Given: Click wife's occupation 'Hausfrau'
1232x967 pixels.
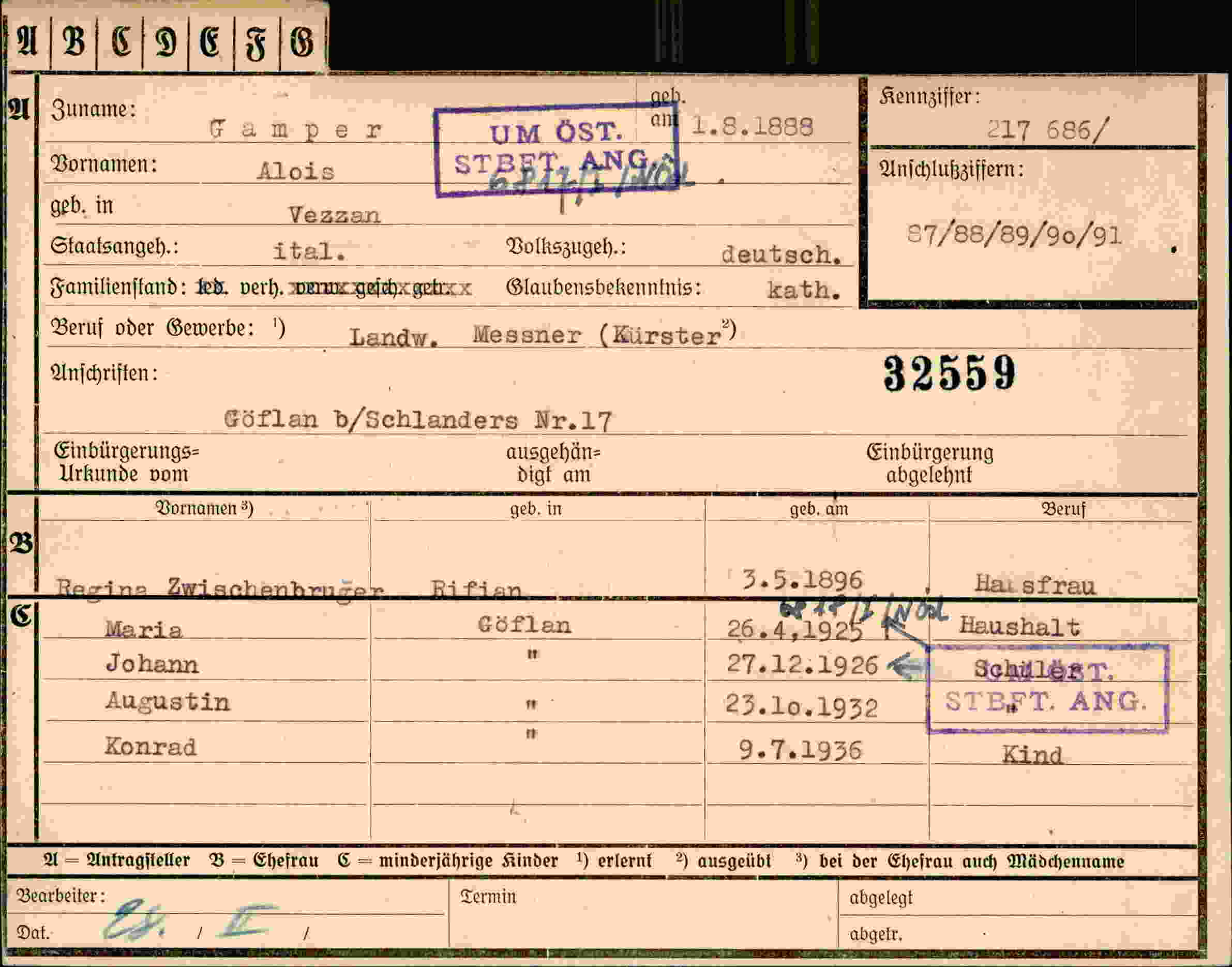Looking at the screenshot, I should (x=1035, y=585).
